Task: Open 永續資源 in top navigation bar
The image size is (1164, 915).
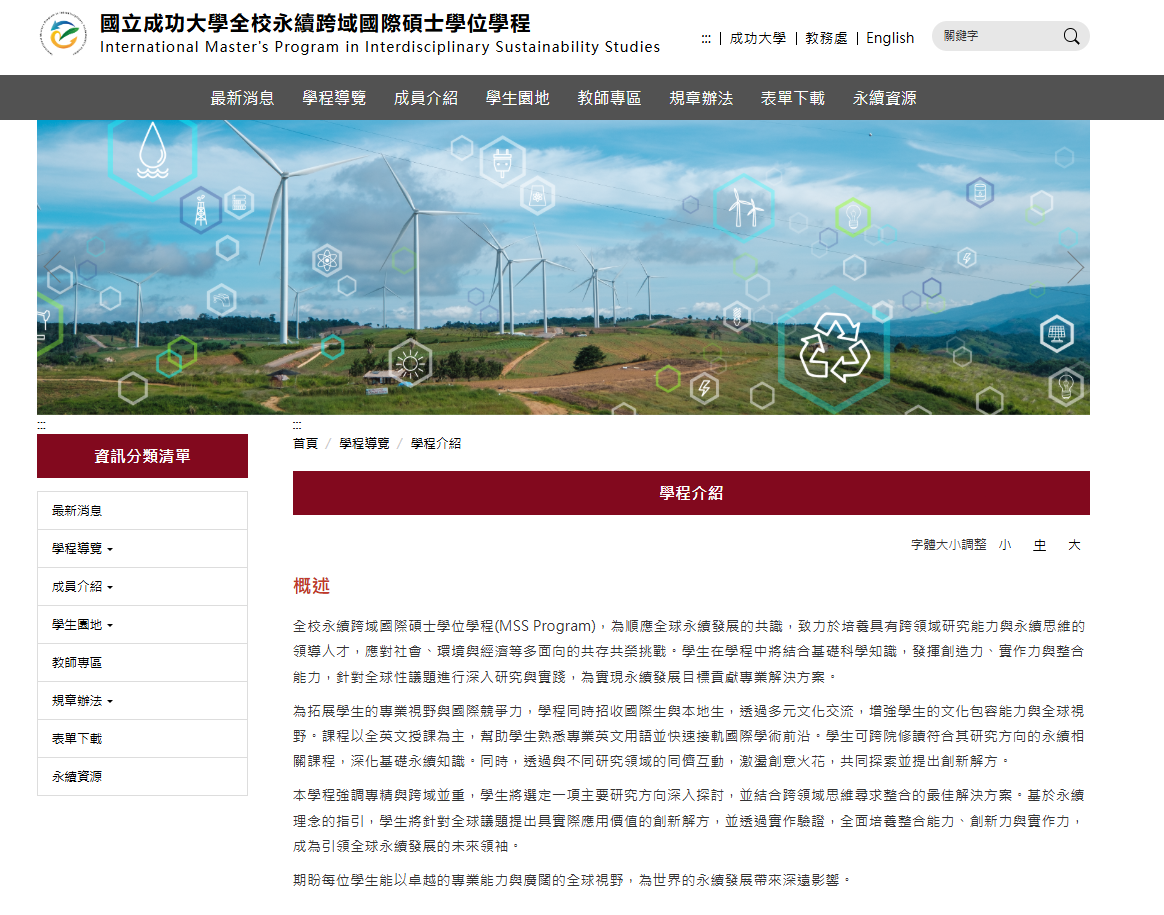Action: pos(884,98)
